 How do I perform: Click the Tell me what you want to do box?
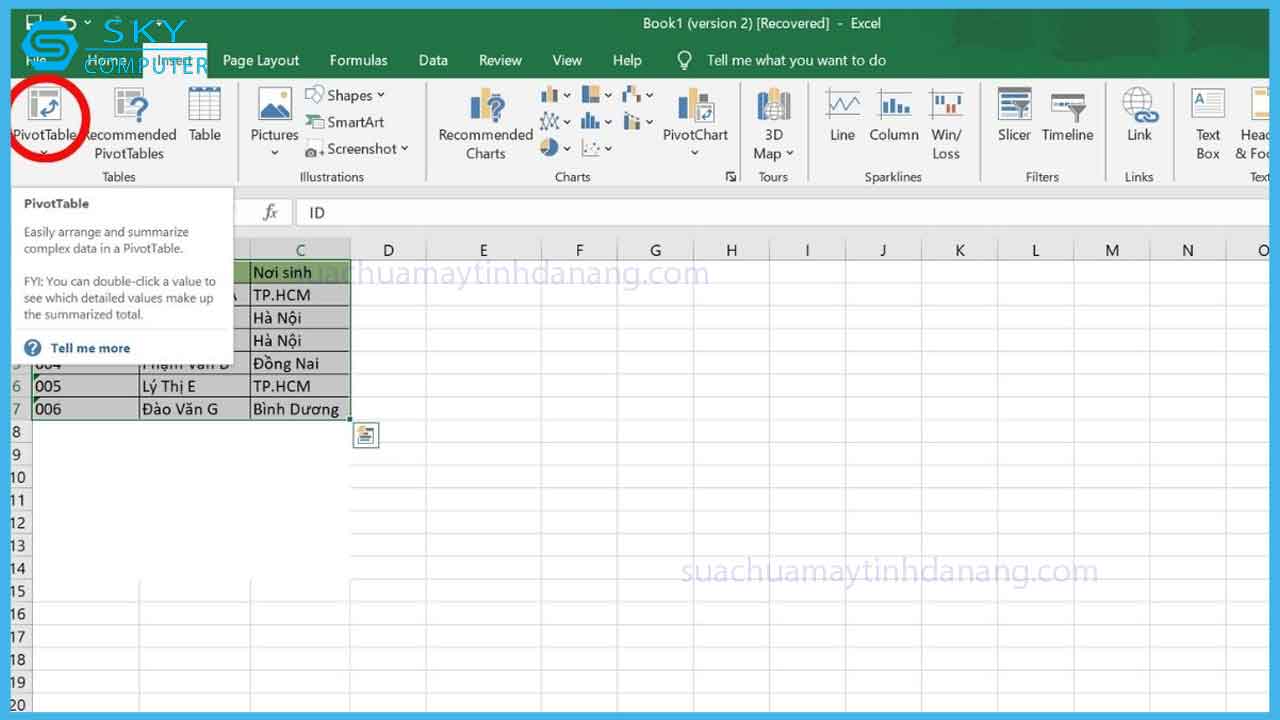pos(796,60)
